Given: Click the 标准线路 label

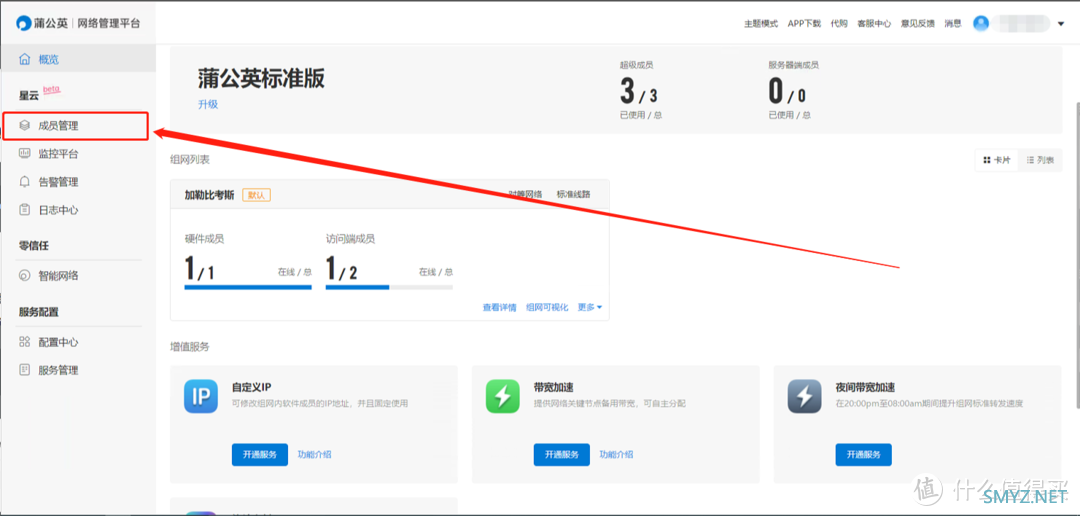Looking at the screenshot, I should point(574,194).
